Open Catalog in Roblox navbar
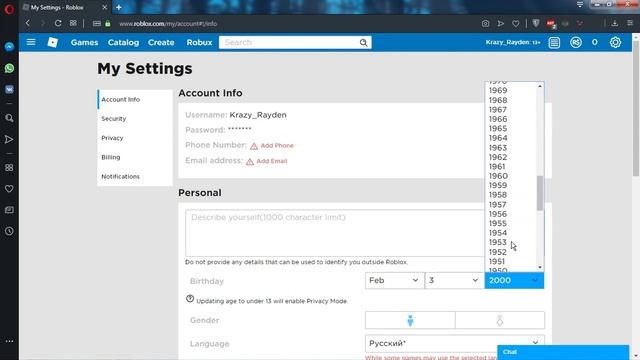Screen dimensions: 640x360 click(123, 42)
